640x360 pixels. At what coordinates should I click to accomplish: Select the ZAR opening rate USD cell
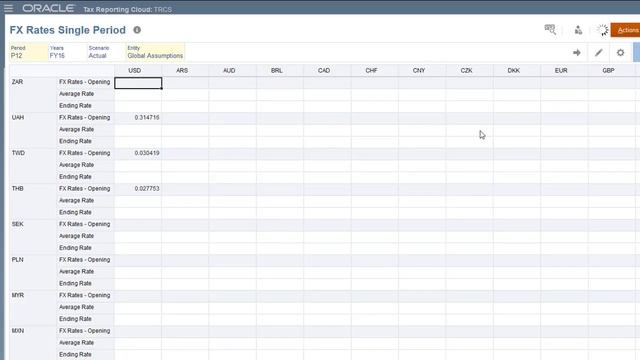tap(138, 83)
